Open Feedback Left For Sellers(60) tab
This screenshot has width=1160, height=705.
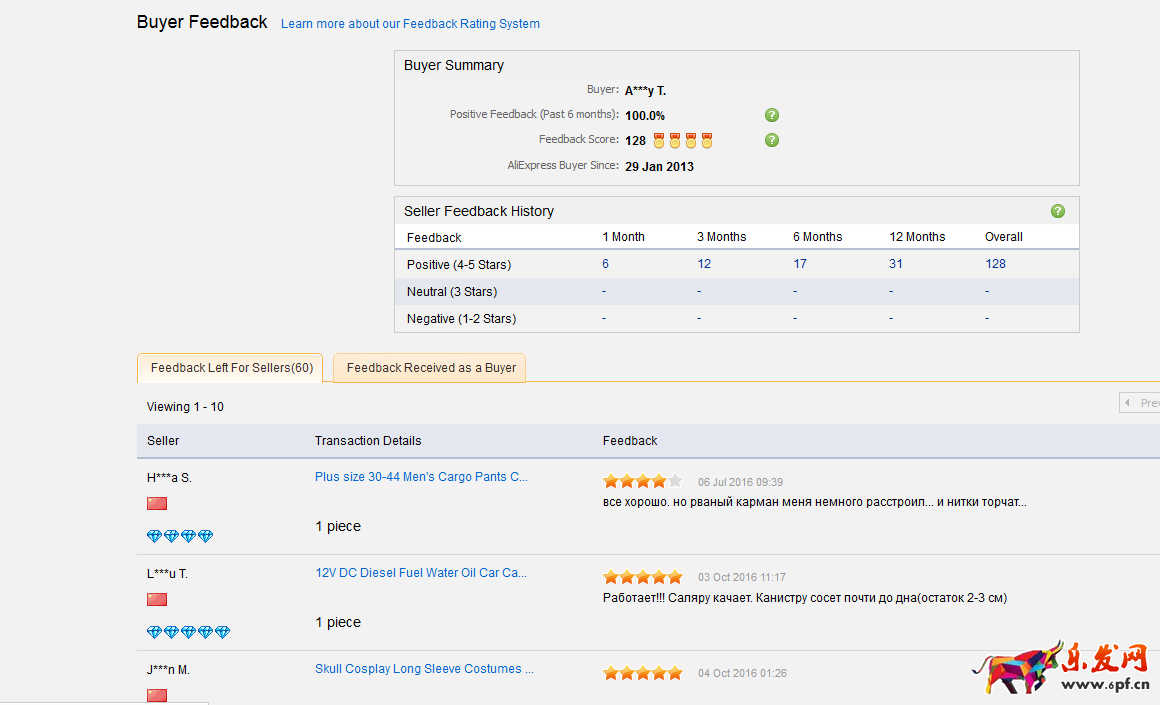pos(231,368)
